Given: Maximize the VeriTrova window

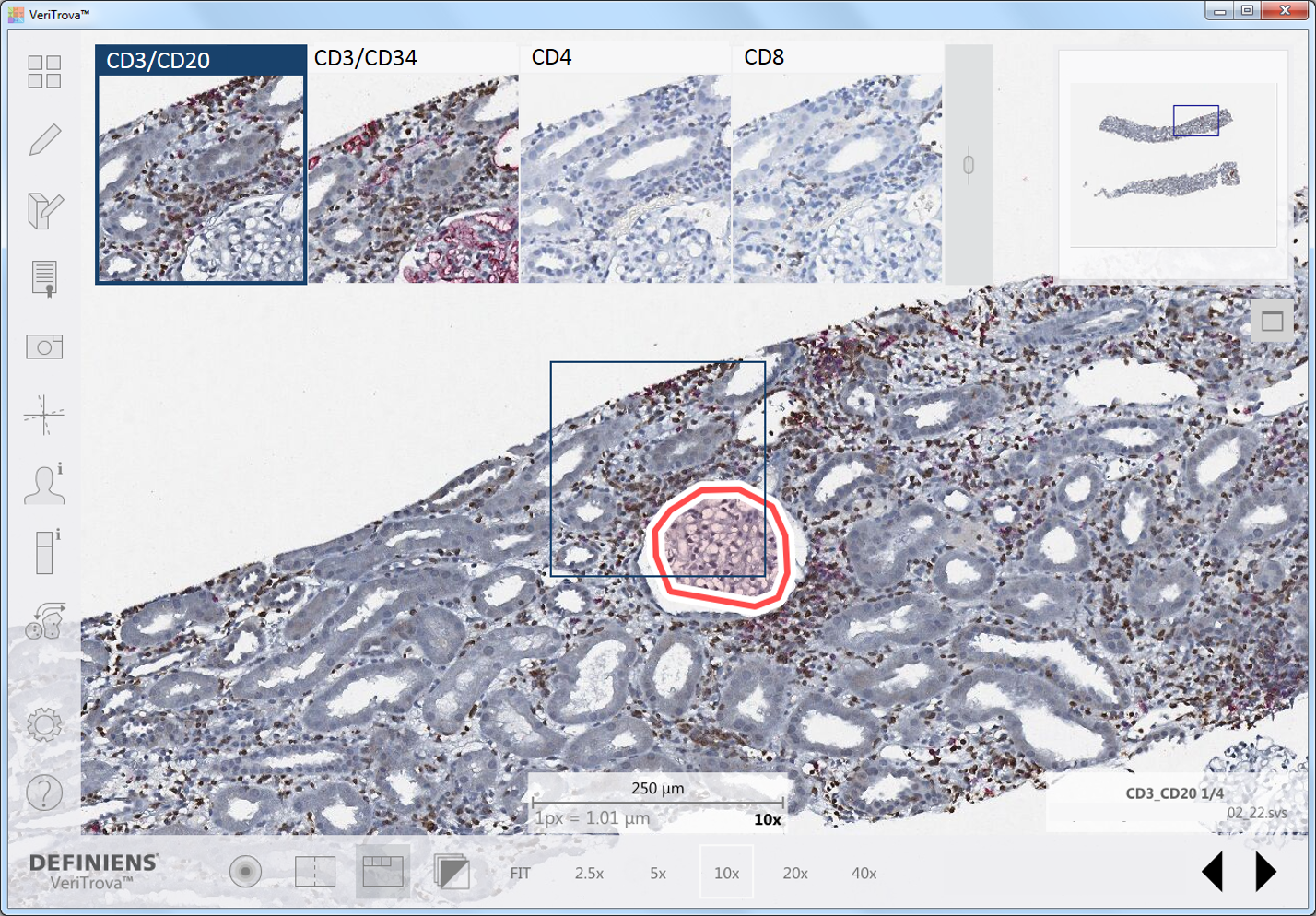Looking at the screenshot, I should coord(1248,11).
